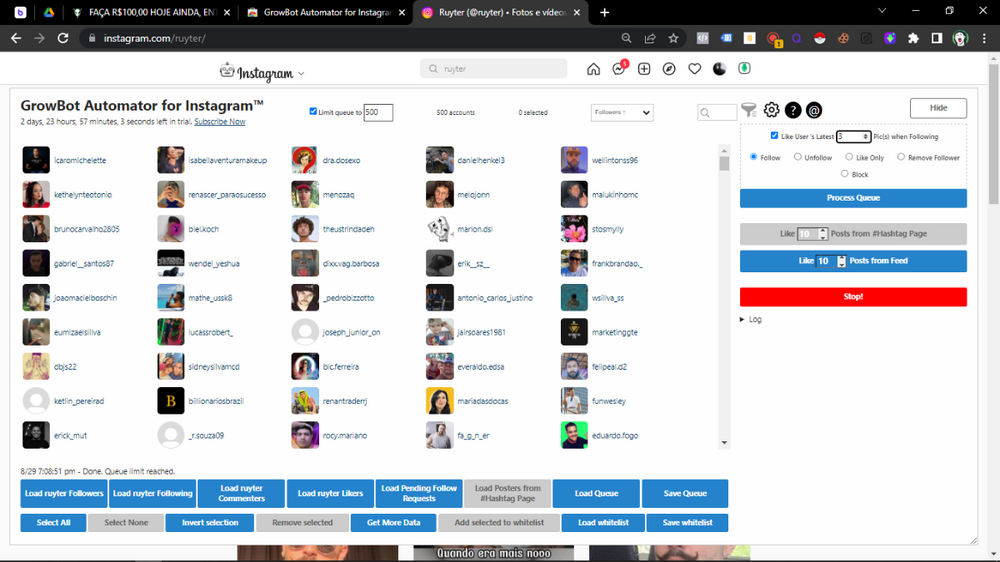
Task: Open Chrome profile avatar in toolbar
Action: pos(960,38)
